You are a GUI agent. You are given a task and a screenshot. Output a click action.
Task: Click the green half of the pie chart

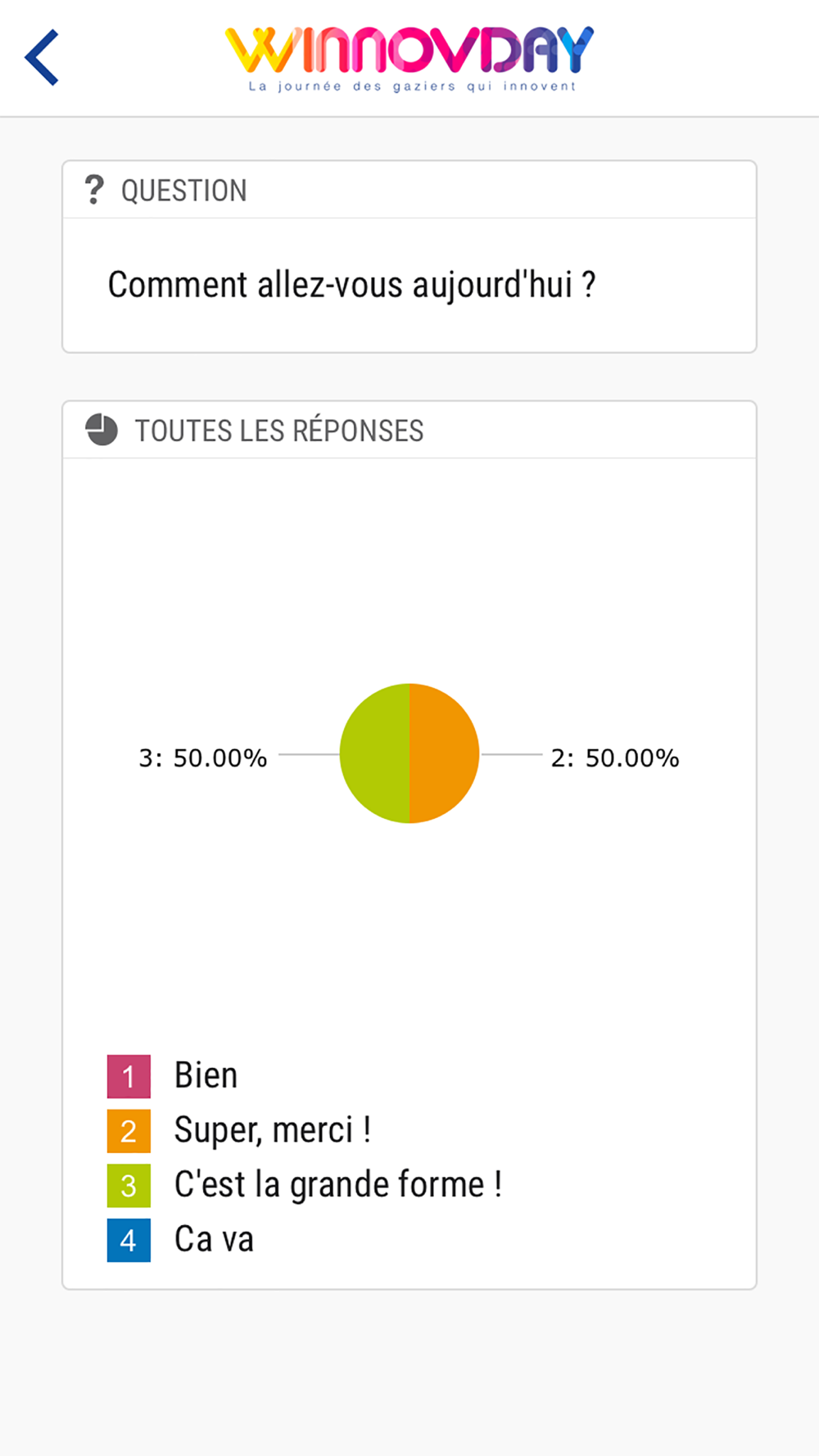[374, 753]
